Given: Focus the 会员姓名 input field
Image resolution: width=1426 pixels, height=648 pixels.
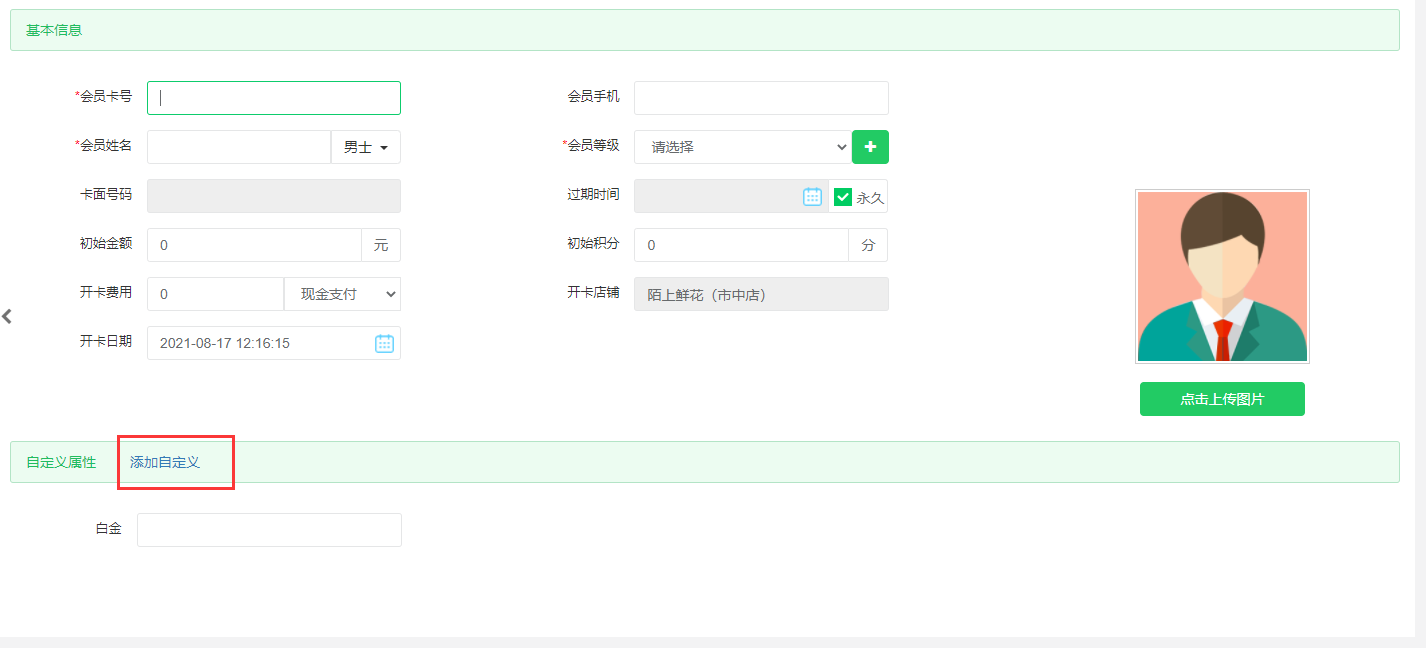Looking at the screenshot, I should click(239, 147).
